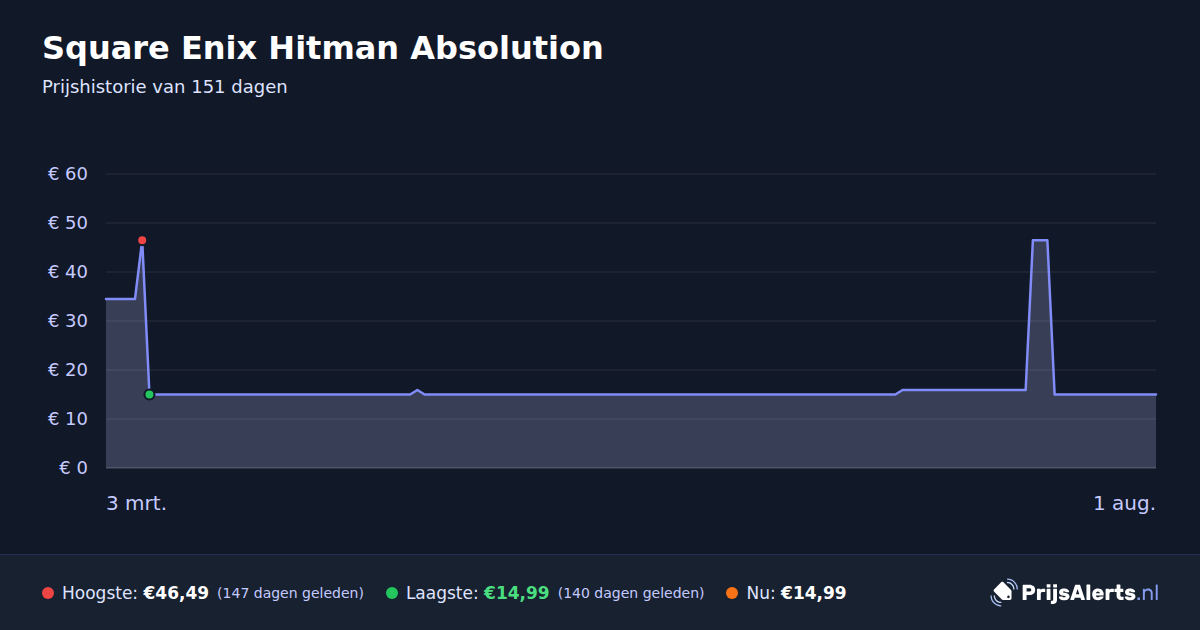Screen dimensions: 1200x630
Task: Click the 1 aug. end date label
Action: pos(1124,504)
